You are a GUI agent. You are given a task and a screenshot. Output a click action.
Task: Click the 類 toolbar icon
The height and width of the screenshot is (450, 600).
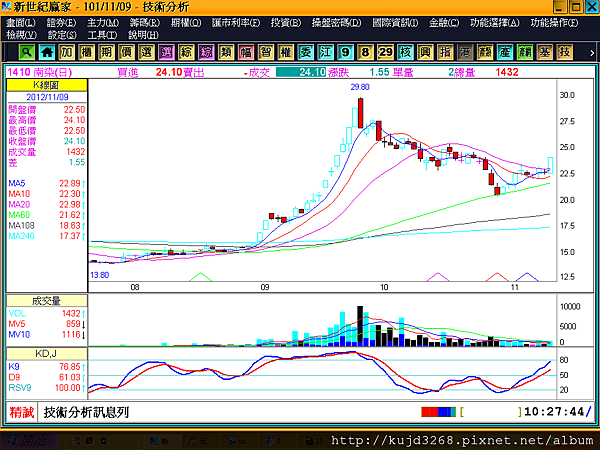tap(226, 52)
